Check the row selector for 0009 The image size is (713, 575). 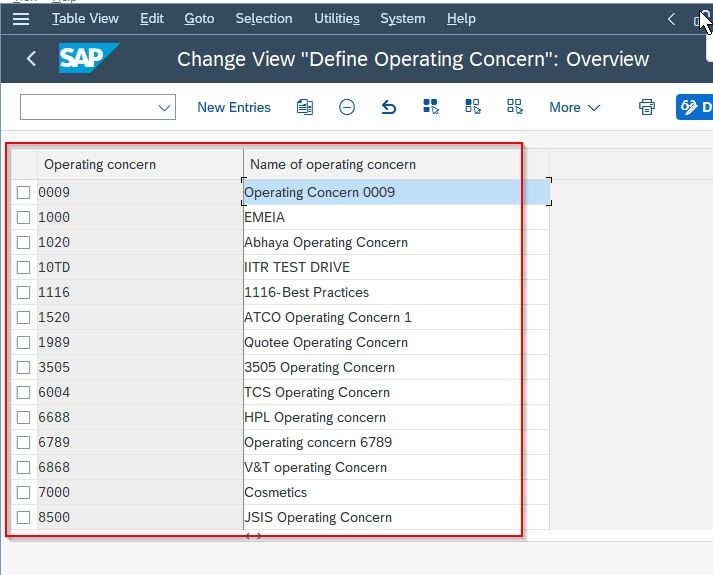coord(24,192)
